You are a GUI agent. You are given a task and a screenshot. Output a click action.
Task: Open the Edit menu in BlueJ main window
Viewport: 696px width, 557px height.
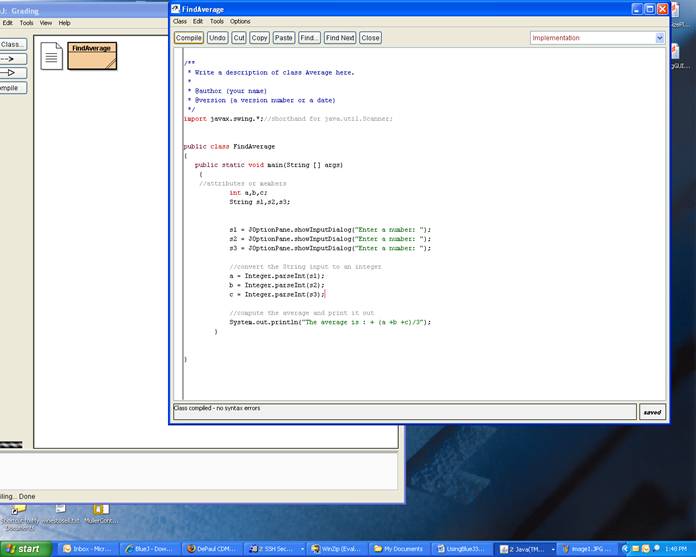8,23
